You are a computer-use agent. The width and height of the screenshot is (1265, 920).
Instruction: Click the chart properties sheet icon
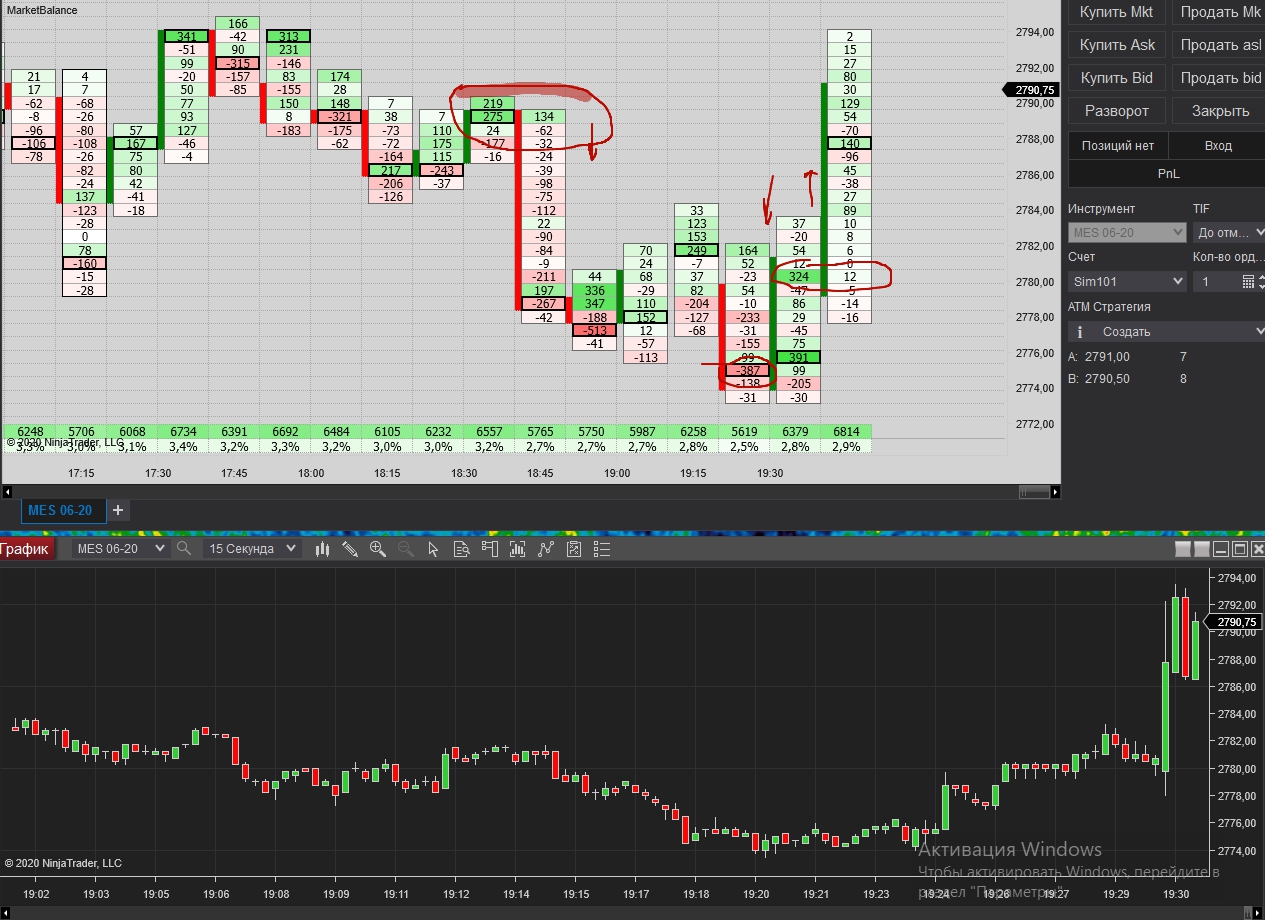click(573, 549)
